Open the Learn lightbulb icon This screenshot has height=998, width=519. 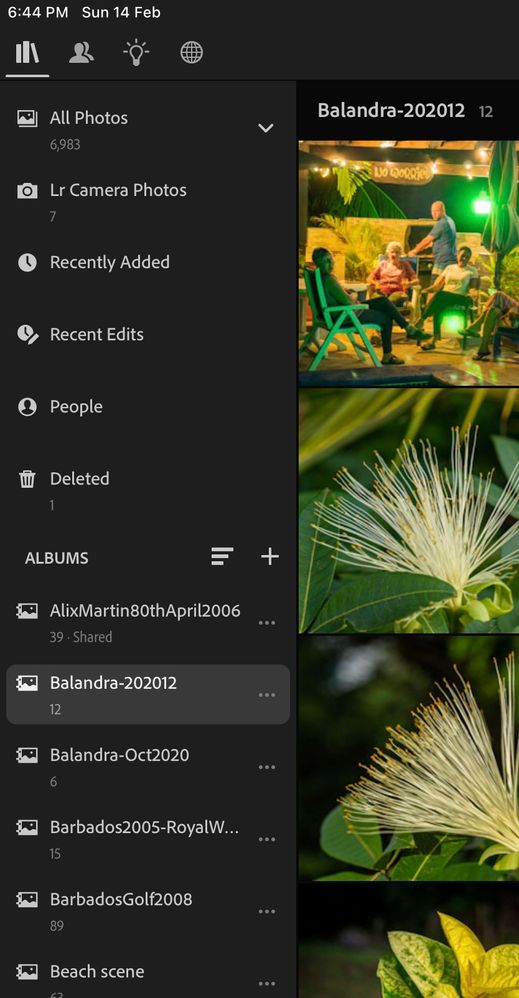click(x=136, y=53)
